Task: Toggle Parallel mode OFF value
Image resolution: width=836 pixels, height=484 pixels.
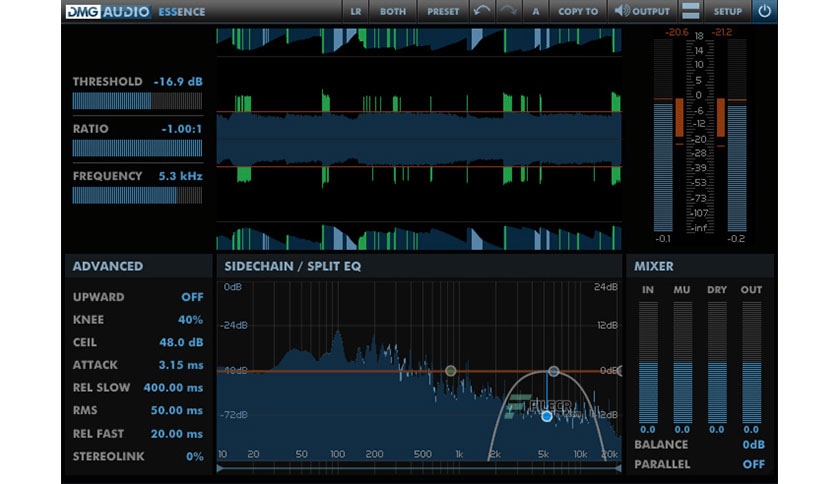Action: point(753,464)
